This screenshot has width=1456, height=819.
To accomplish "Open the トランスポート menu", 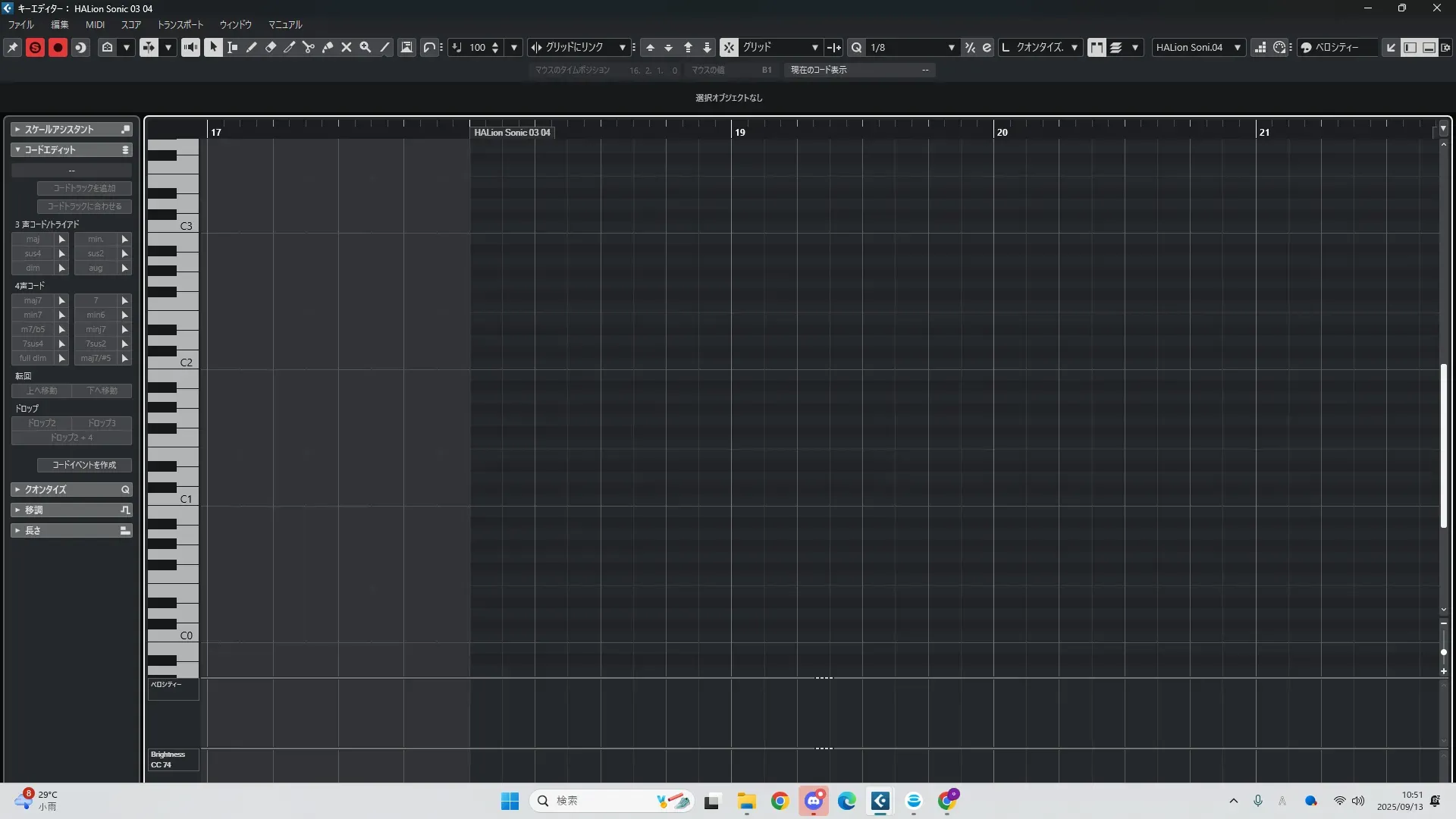I will [x=180, y=25].
